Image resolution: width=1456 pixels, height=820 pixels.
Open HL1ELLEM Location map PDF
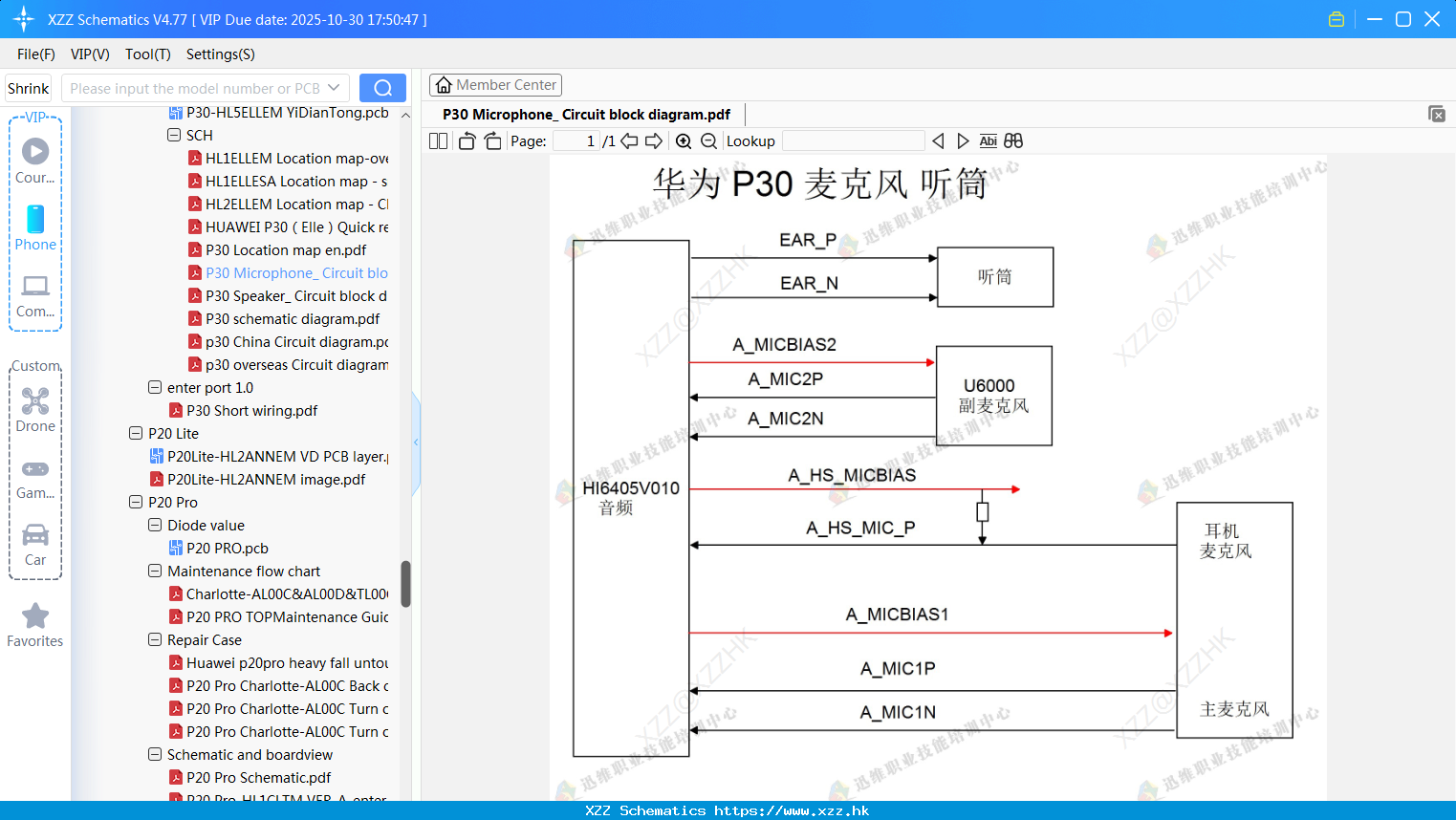coord(288,159)
